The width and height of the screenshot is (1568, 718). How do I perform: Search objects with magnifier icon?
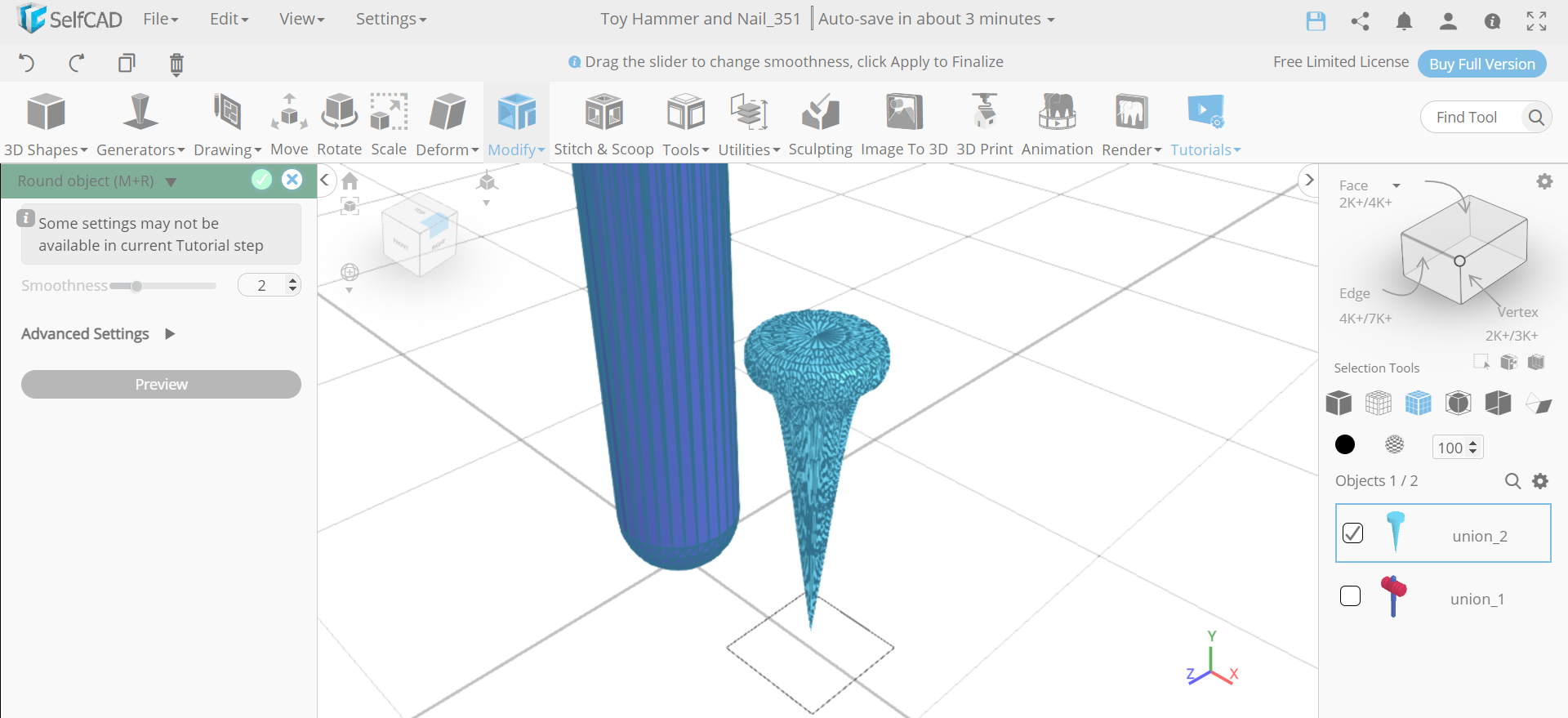pos(1512,481)
